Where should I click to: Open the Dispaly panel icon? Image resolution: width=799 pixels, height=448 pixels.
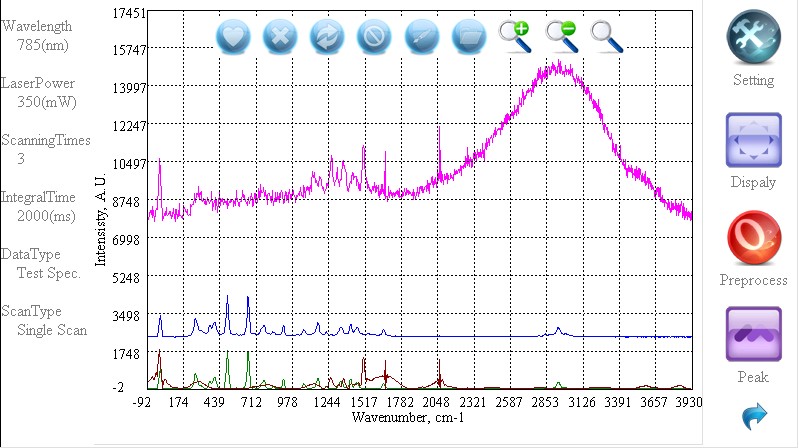click(752, 141)
